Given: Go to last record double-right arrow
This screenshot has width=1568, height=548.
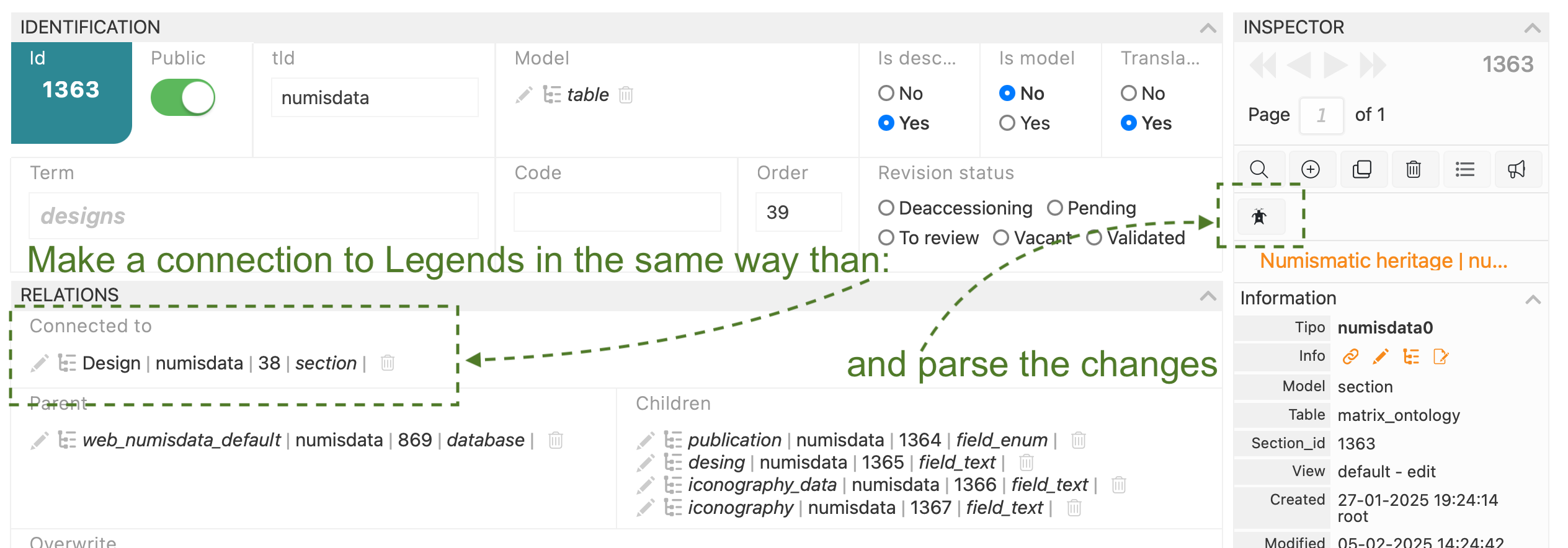Looking at the screenshot, I should click(1372, 65).
